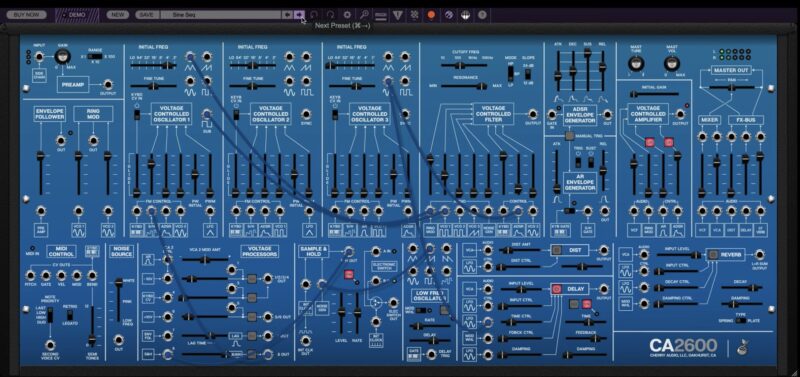Flip the RETRIG/LEGATO switch
Screen dimensions: 800x377
(71, 316)
